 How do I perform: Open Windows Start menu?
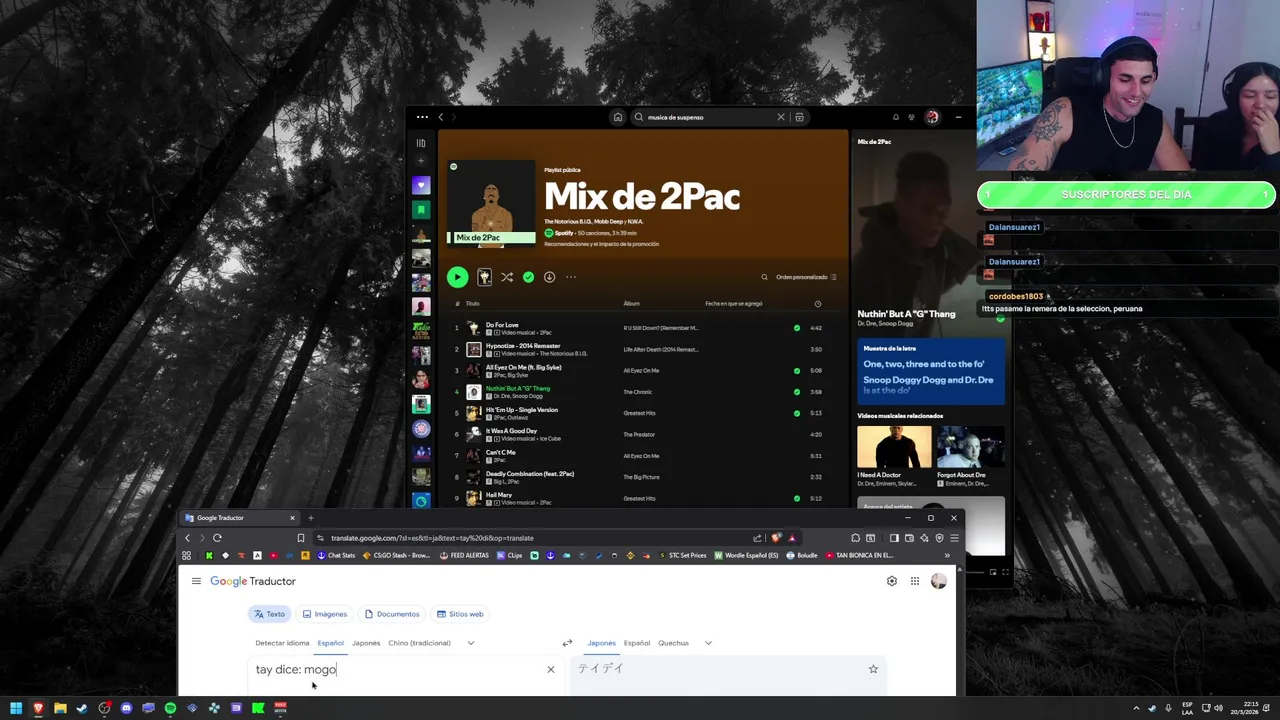(x=16, y=708)
